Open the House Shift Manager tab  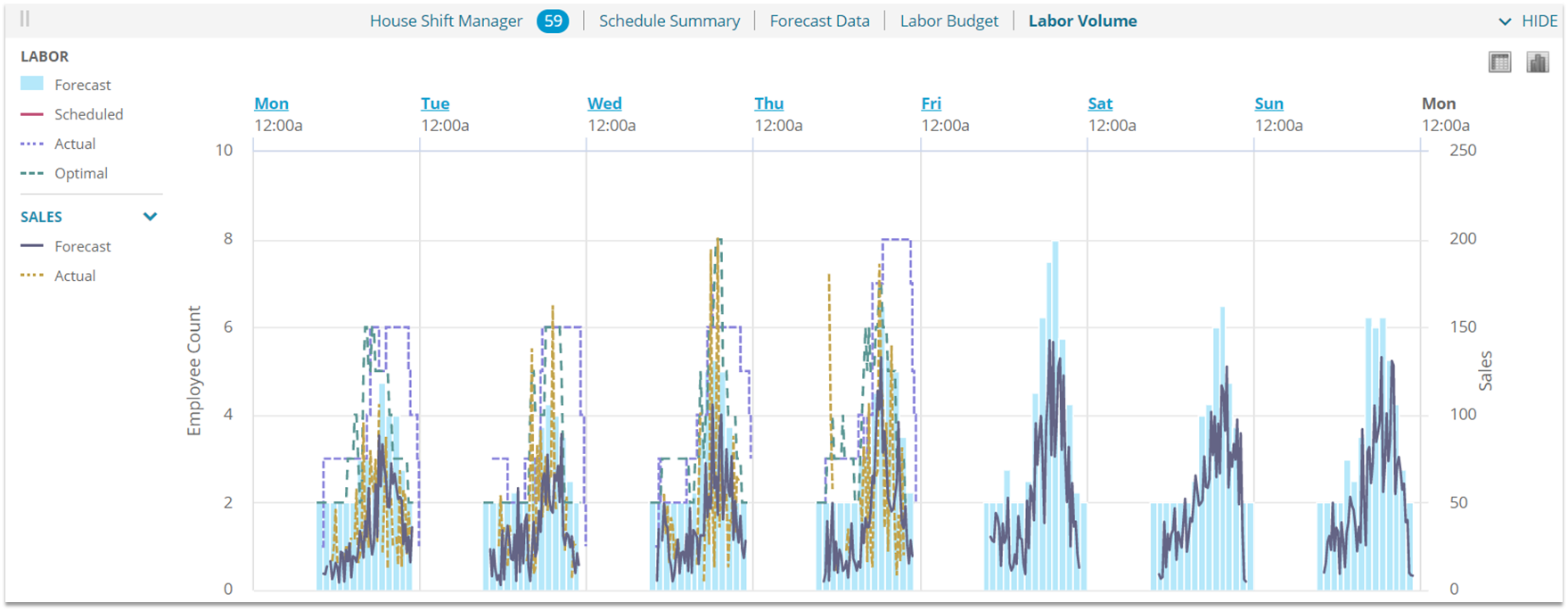click(x=446, y=21)
